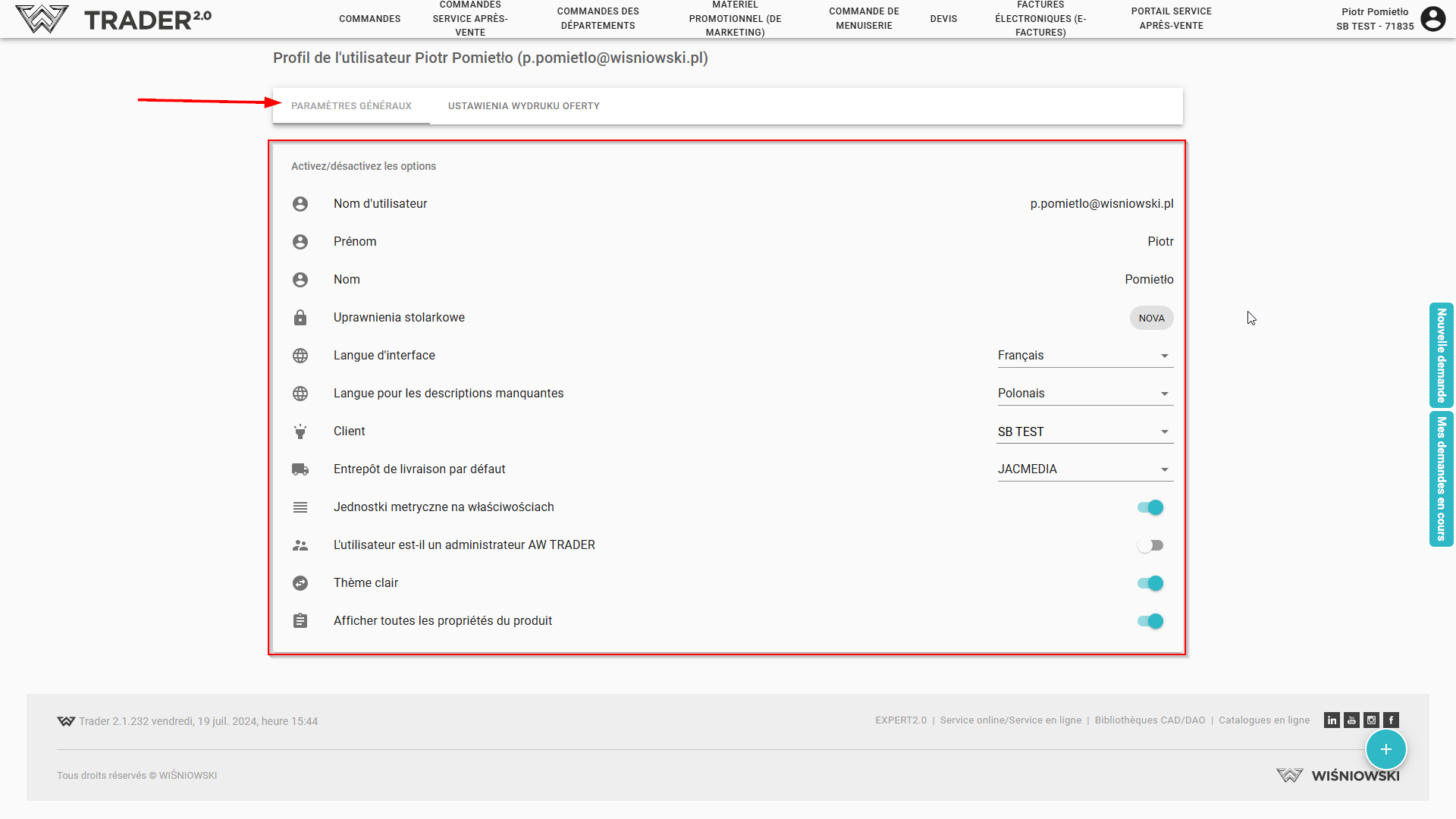Click the Nouvelle demande side button
The image size is (1456, 819).
pos(1441,355)
